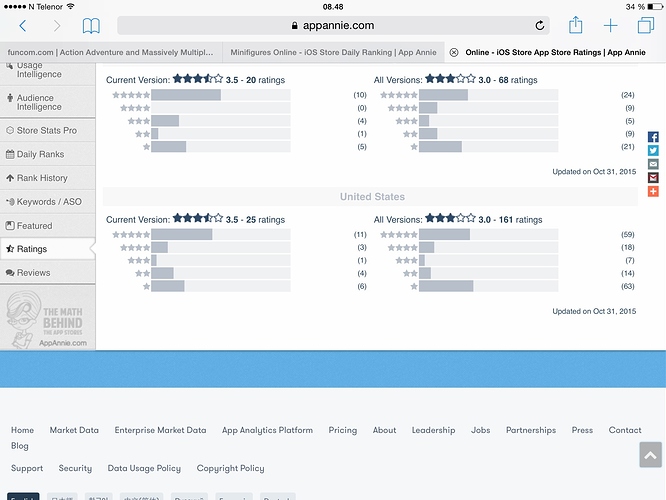Screen dimensions: 666x500
Task: Open the Contact footer link
Action: coord(625,430)
